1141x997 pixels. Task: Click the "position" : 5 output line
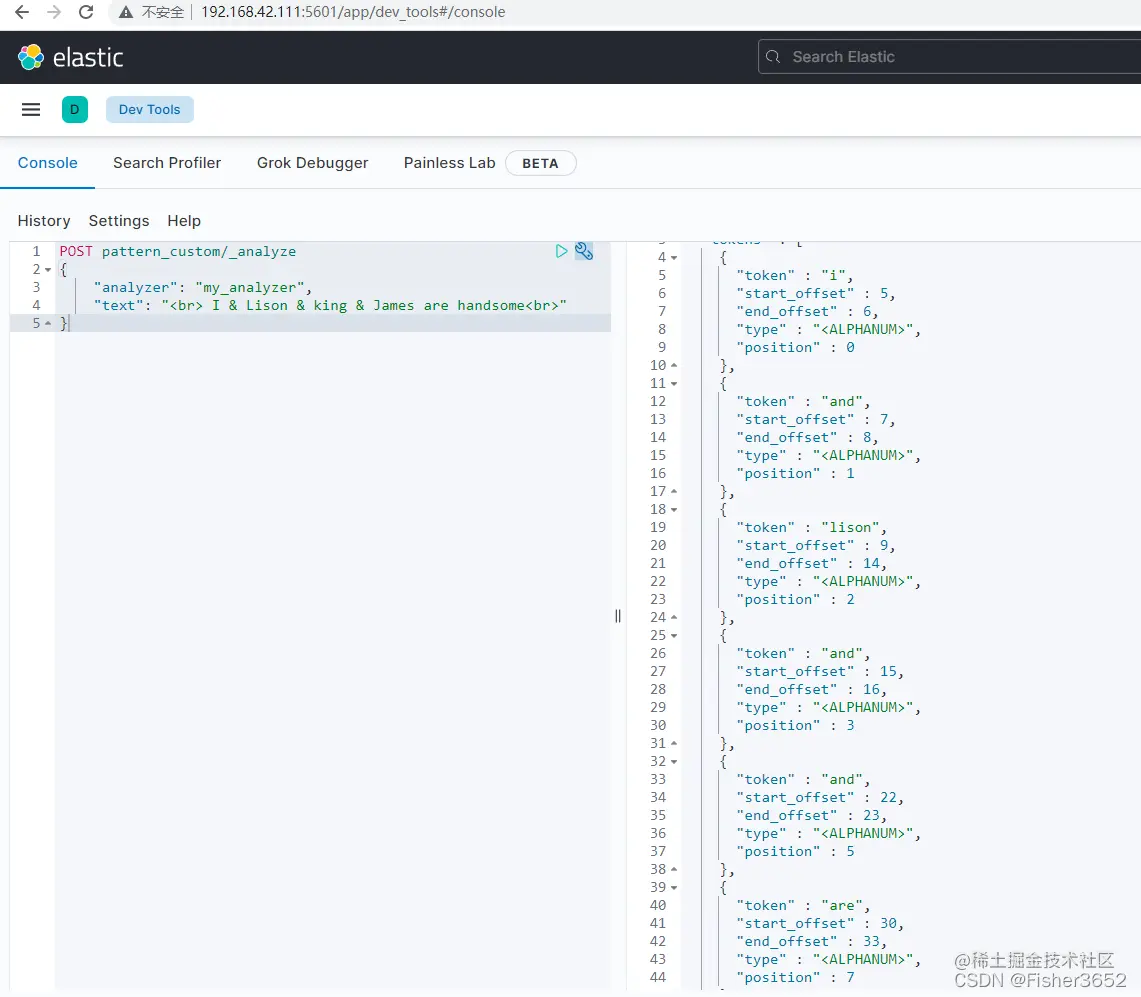pyautogui.click(x=795, y=851)
